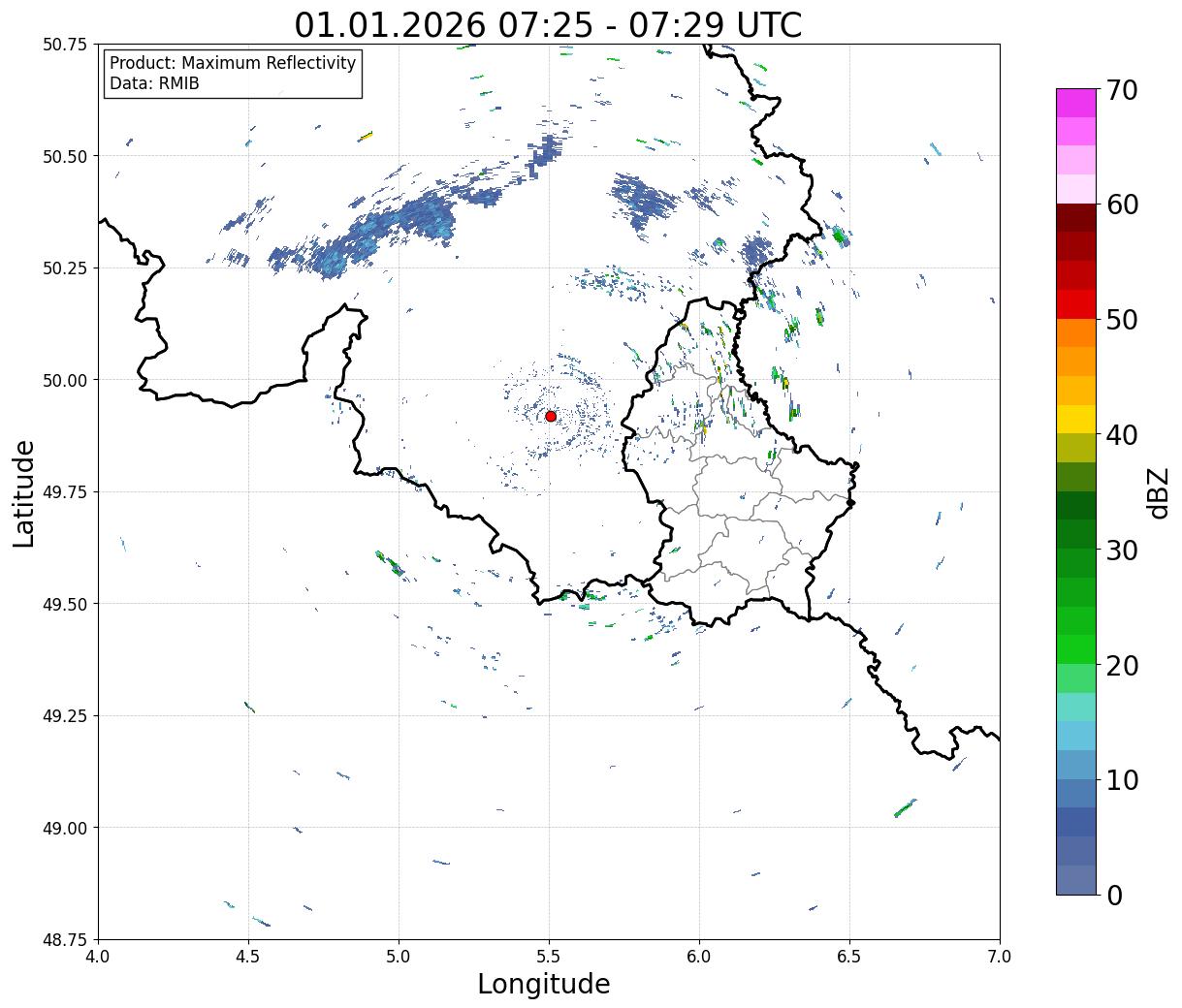Click the 49.25 latitude tick label
Screen dimensions: 1182x1008
coord(66,716)
